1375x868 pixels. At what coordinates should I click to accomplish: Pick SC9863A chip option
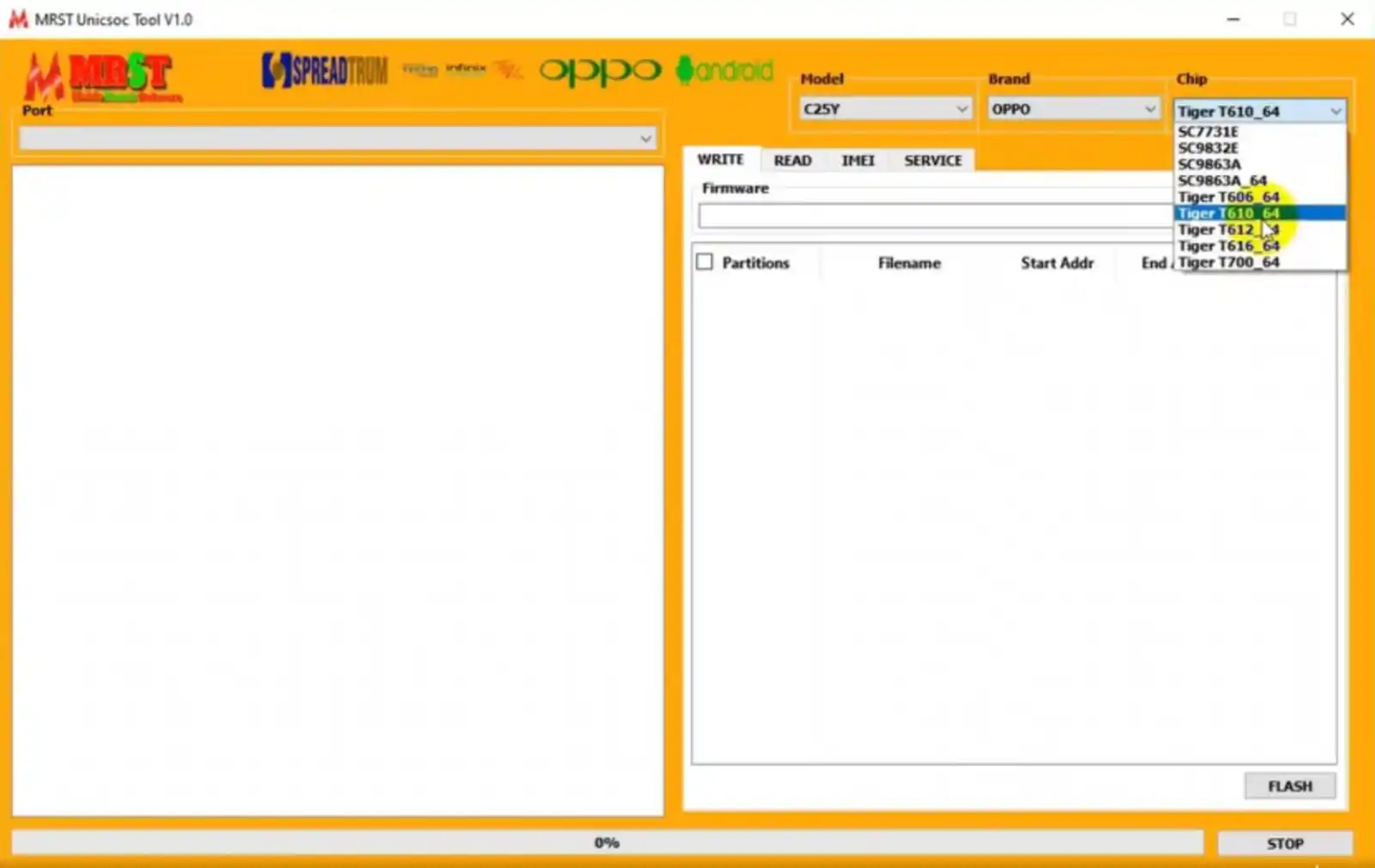(1260, 164)
